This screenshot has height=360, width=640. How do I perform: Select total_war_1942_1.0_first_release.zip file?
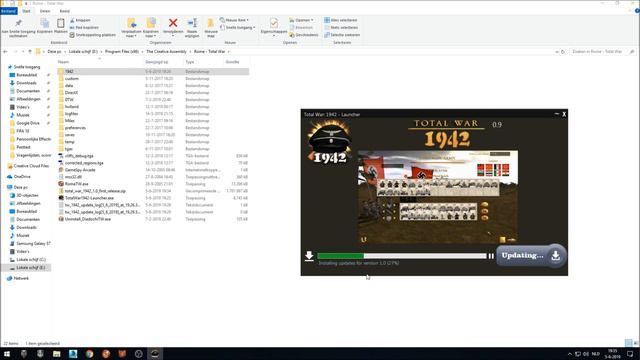point(95,191)
